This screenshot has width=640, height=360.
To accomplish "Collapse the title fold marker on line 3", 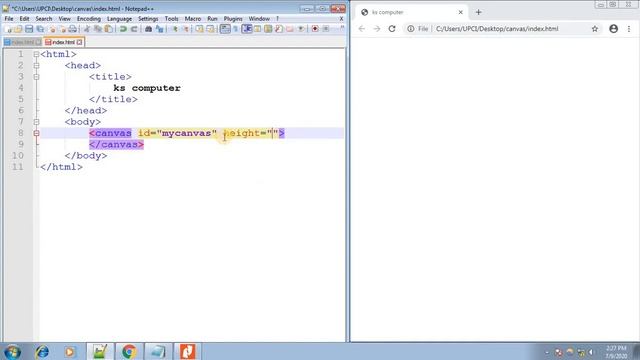I will (36, 77).
